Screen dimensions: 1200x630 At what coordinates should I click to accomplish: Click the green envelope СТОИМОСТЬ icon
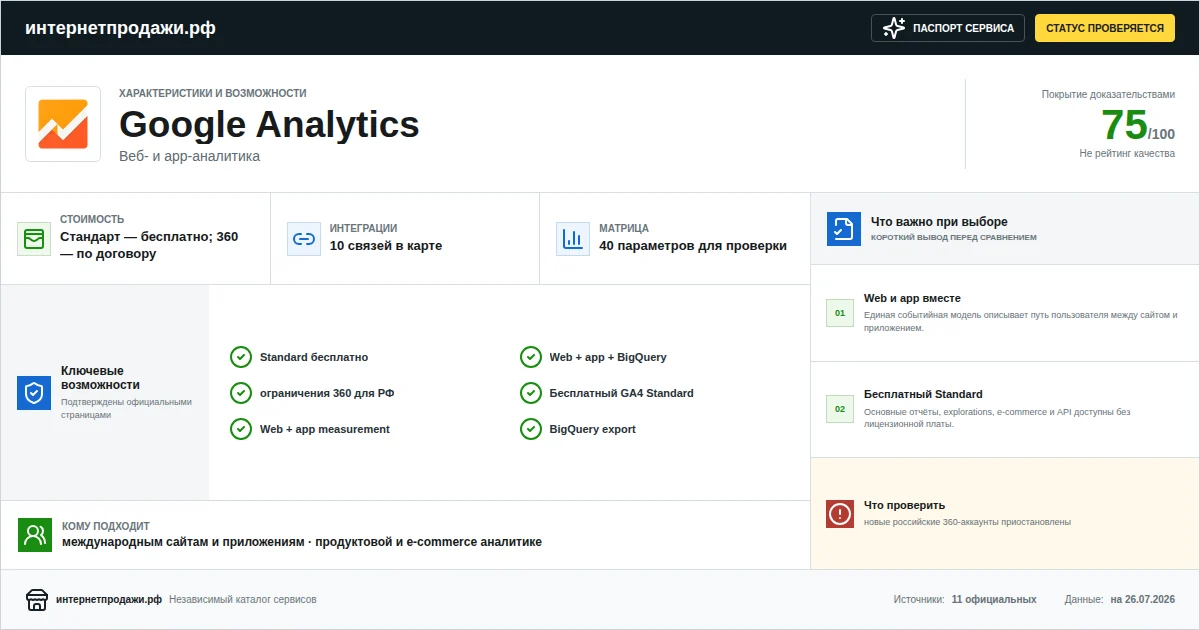[x=34, y=239]
